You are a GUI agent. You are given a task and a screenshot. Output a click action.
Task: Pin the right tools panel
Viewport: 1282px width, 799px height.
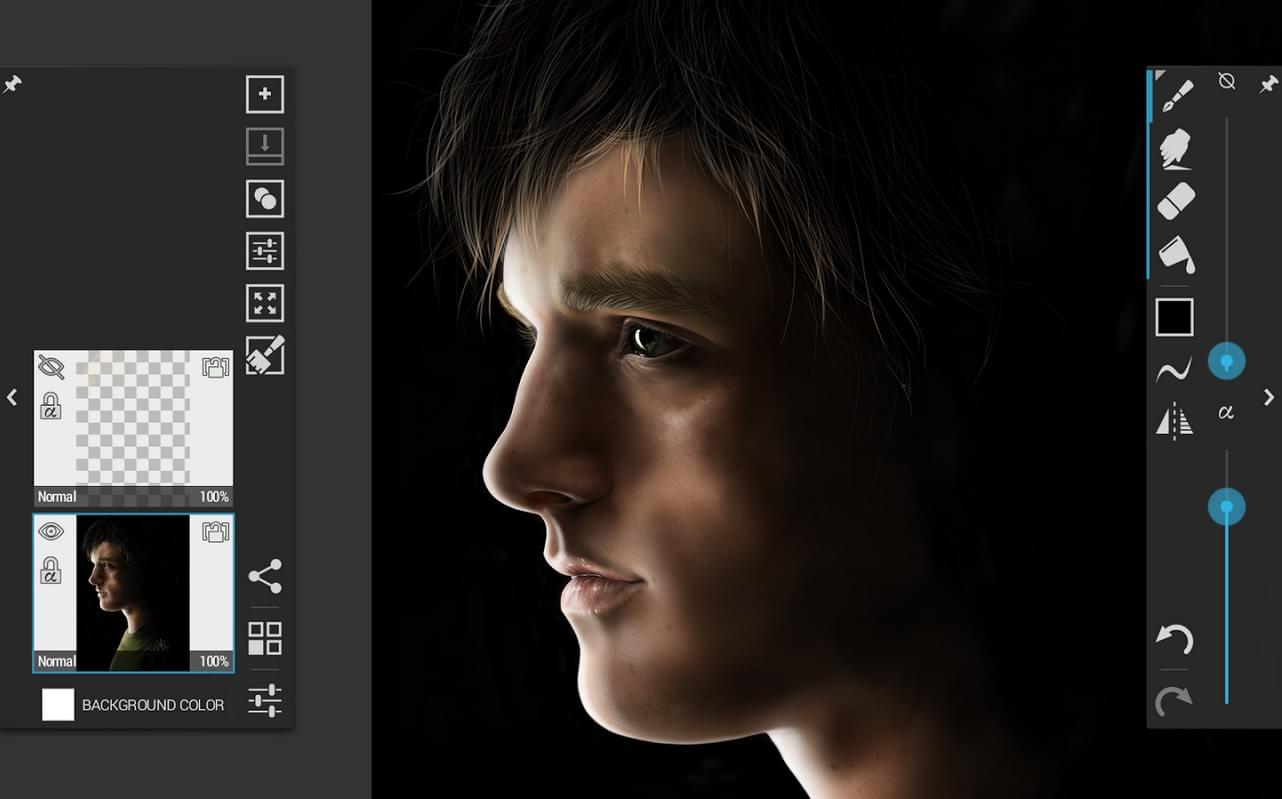1269,83
